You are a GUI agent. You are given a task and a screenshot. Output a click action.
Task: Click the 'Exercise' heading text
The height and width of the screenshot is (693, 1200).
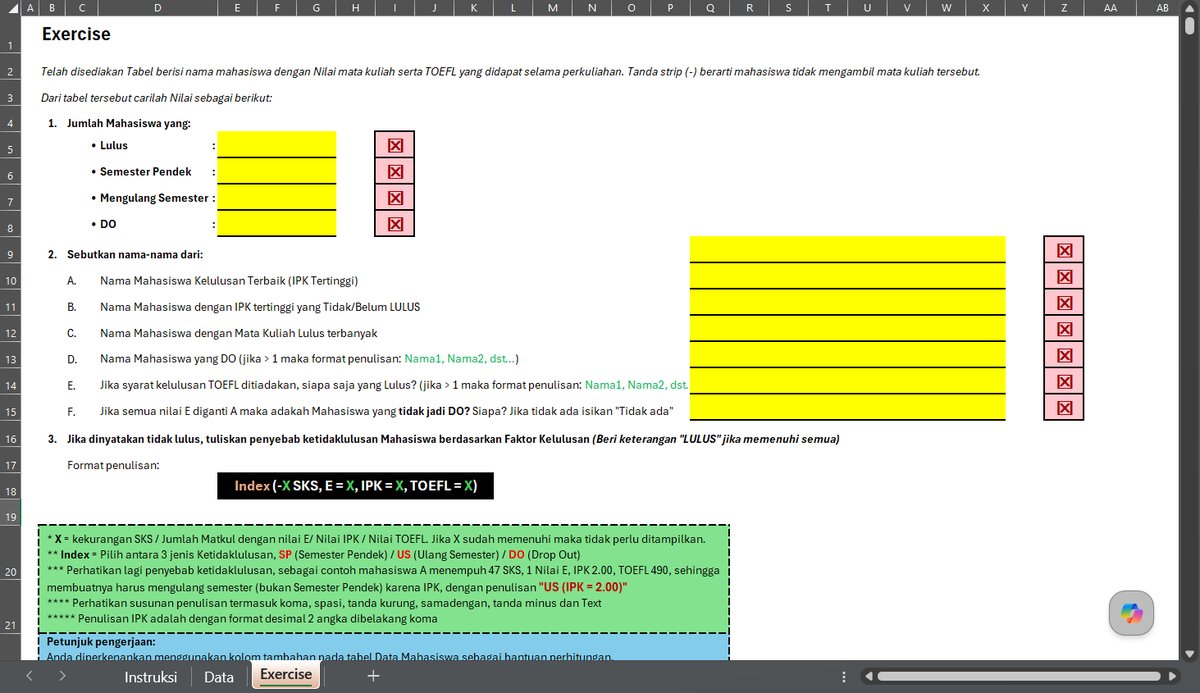click(76, 34)
